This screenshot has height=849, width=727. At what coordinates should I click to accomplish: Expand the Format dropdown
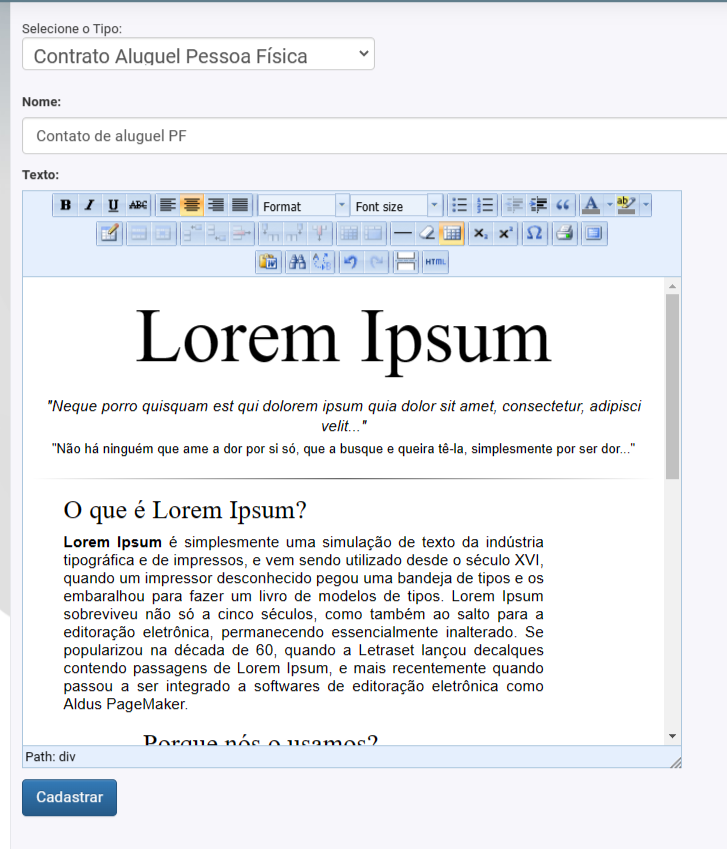pyautogui.click(x=342, y=205)
